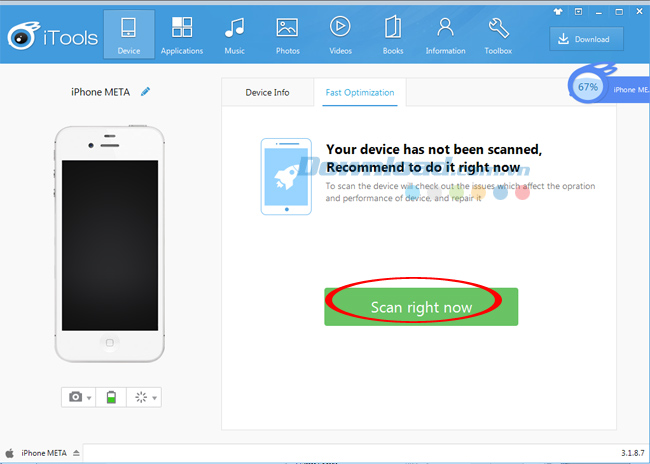Open the title bar dropdown menu icon
The height and width of the screenshot is (464, 650).
point(578,12)
